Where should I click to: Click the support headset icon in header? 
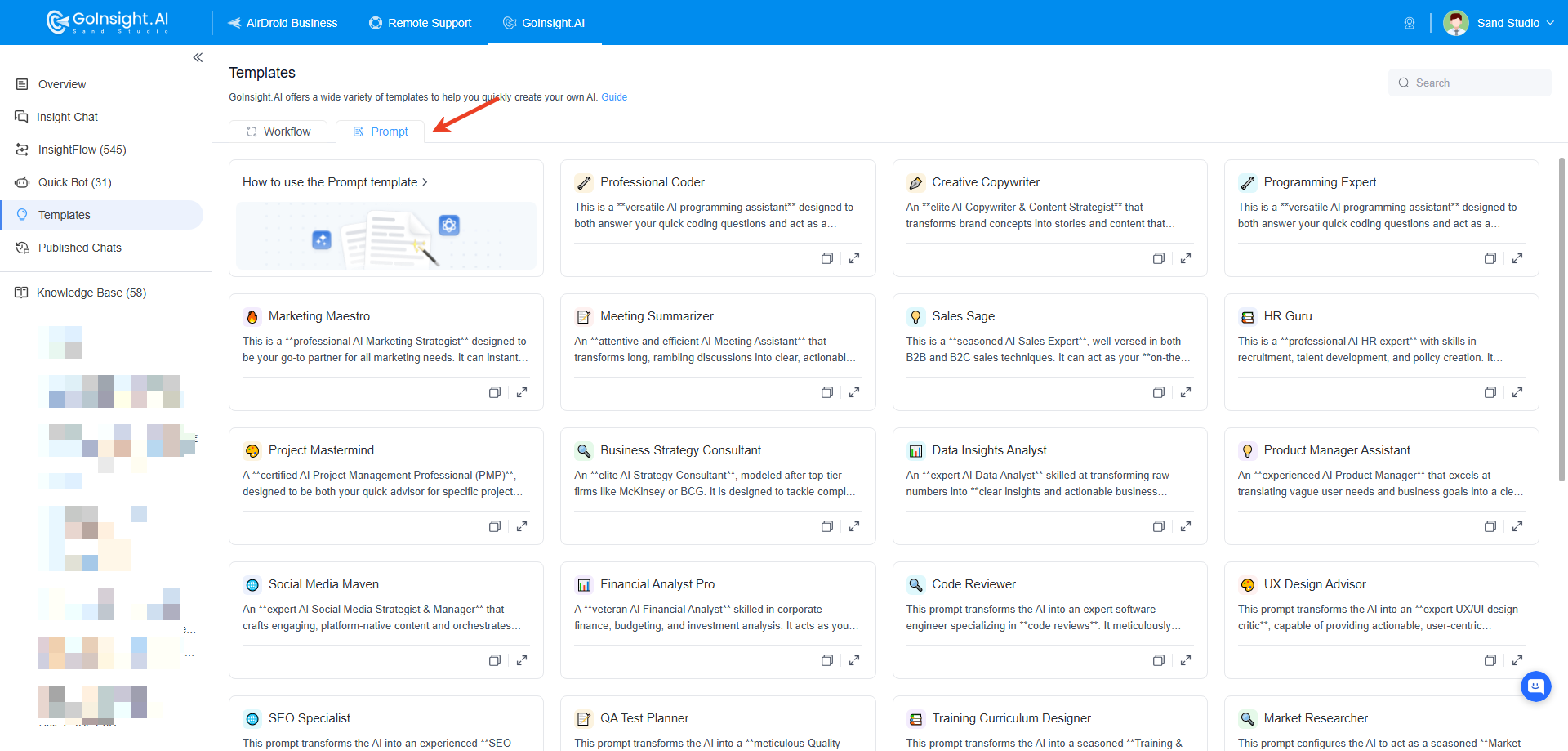[x=1409, y=23]
